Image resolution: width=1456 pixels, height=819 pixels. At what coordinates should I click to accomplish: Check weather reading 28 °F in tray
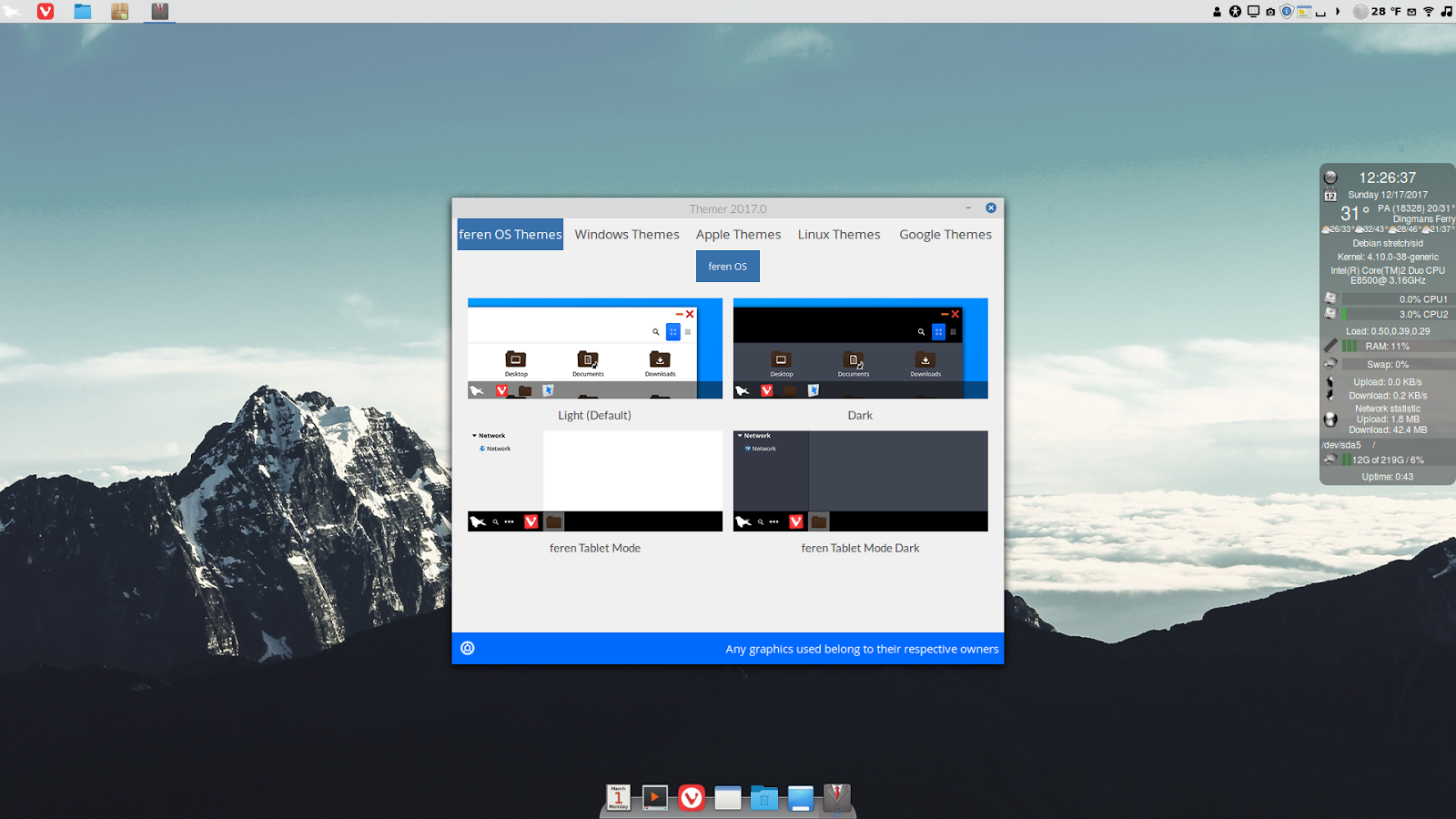[1385, 12]
